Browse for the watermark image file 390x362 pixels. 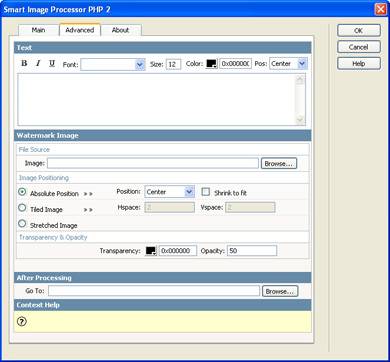279,163
